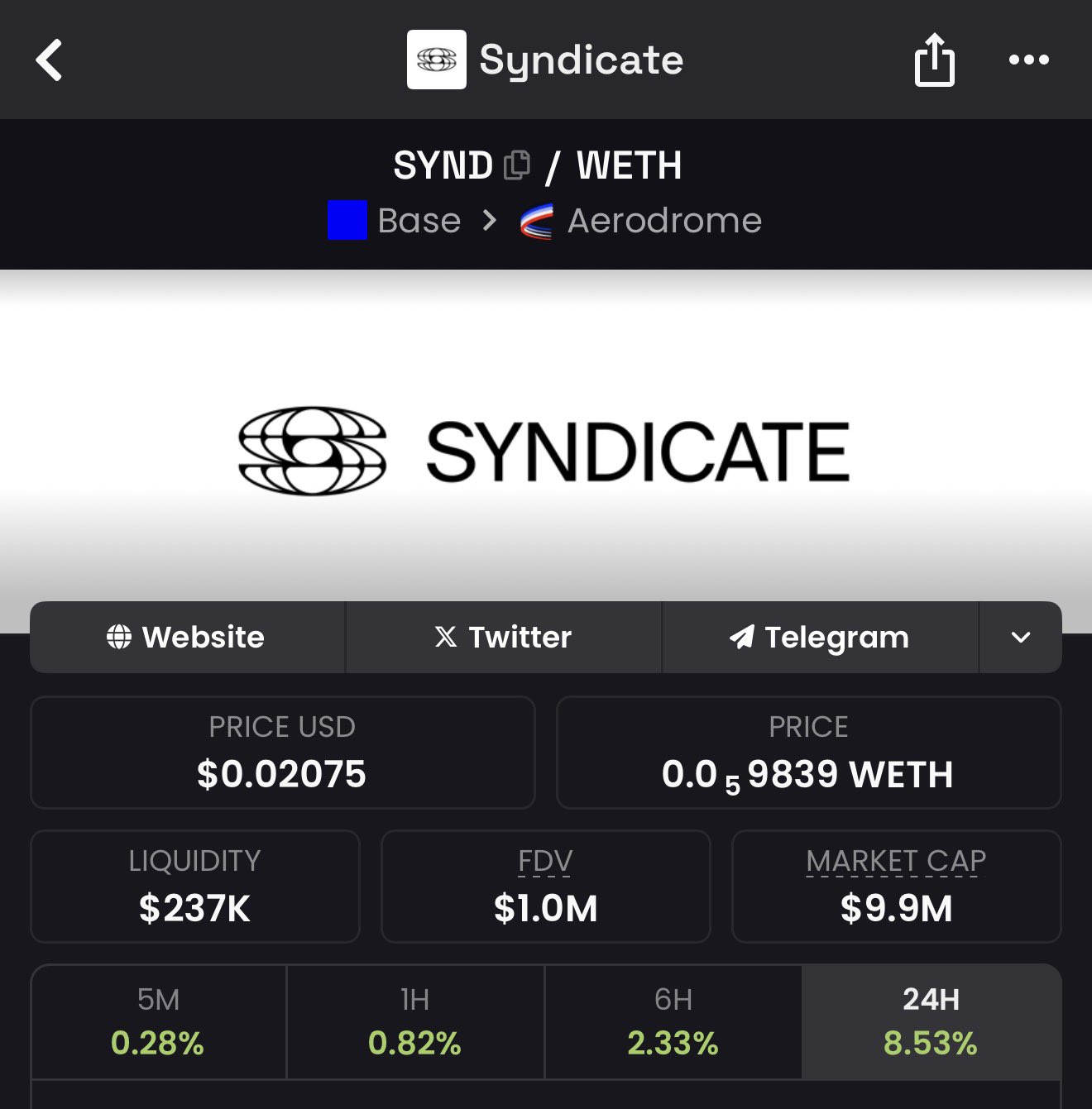Viewport: 1092px width, 1109px height.
Task: Open the three-dot more options menu
Action: [x=1028, y=60]
